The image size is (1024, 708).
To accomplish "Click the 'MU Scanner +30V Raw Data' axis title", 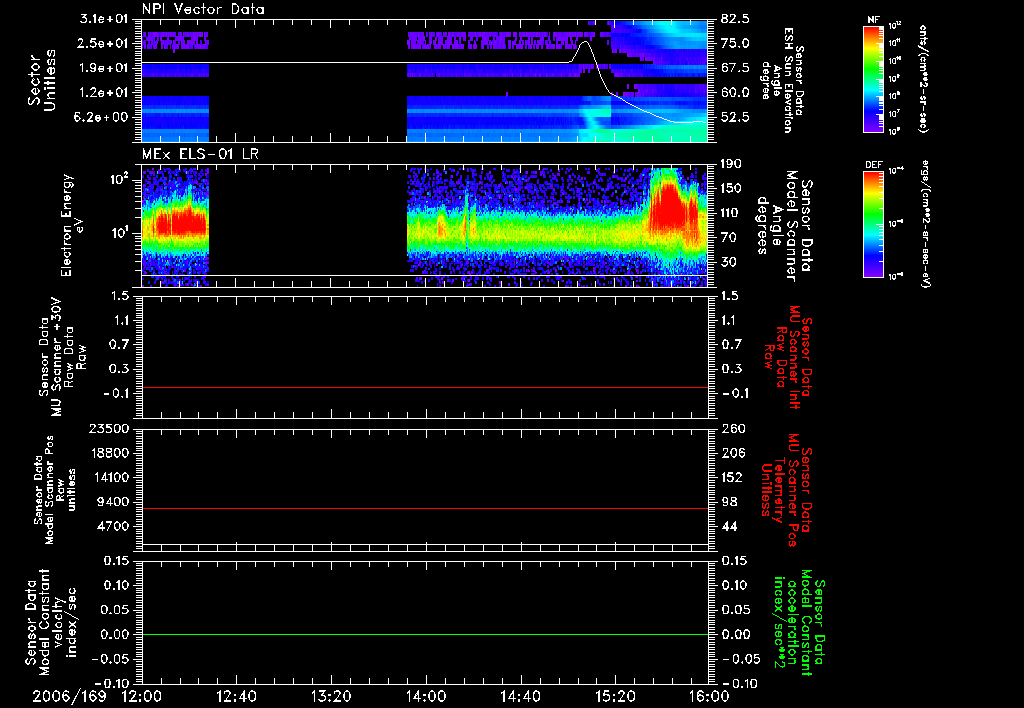I will (63, 357).
